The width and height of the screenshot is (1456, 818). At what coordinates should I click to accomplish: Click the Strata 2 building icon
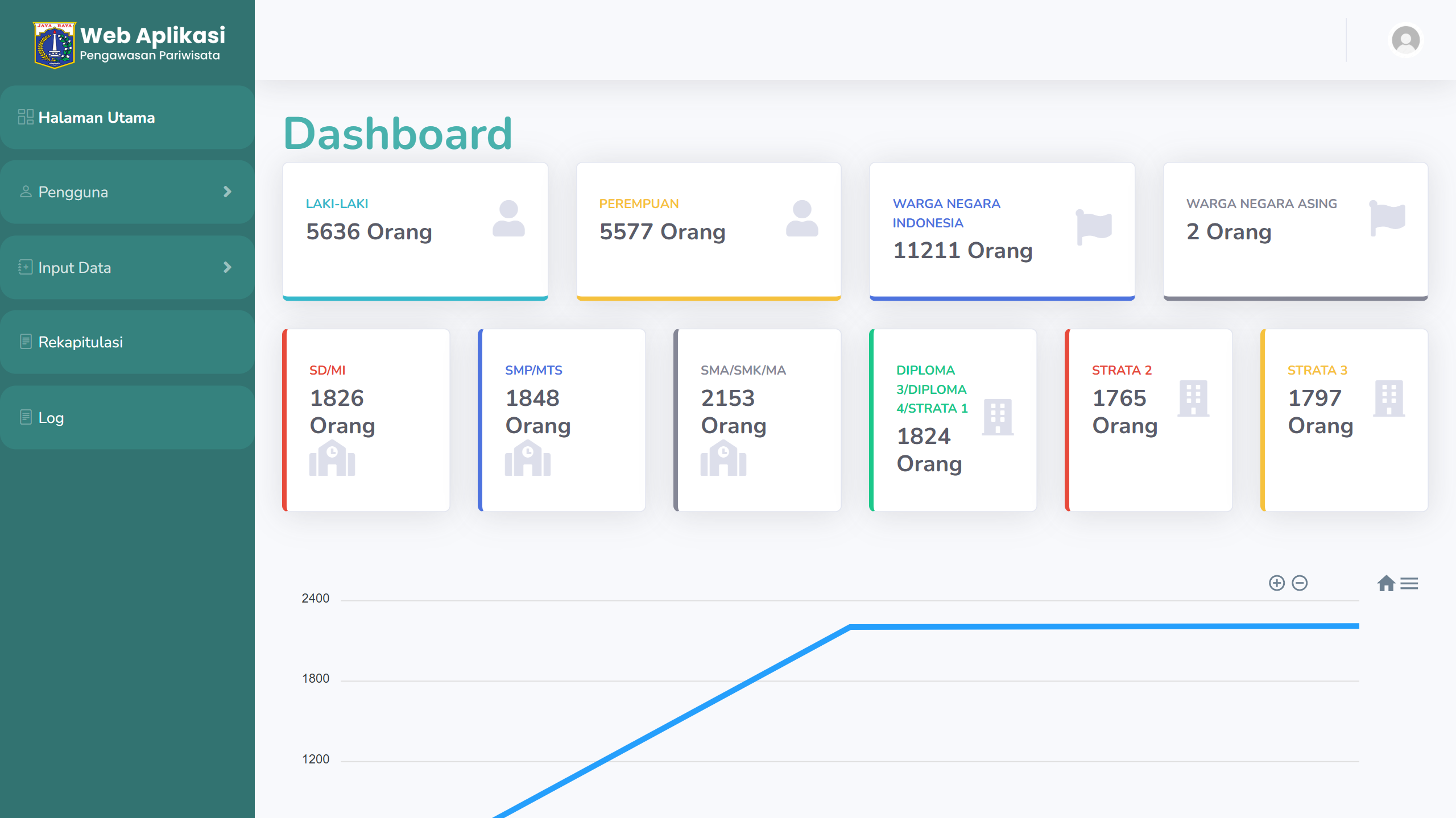point(1193,398)
